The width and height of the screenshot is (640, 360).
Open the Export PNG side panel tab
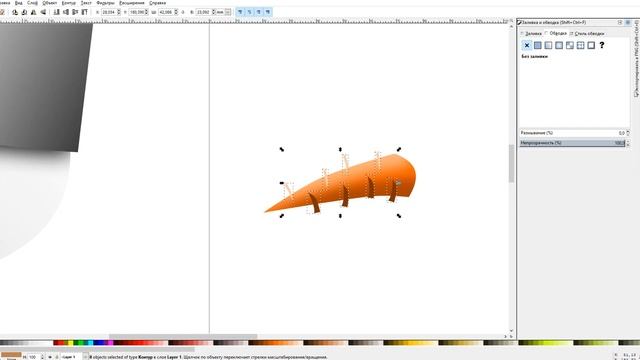click(x=636, y=59)
